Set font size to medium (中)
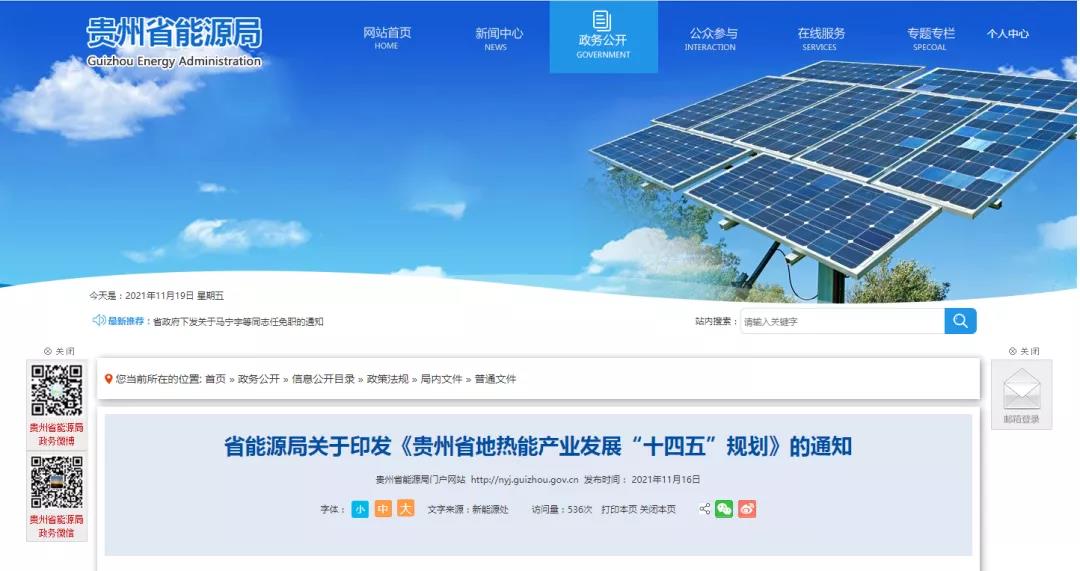This screenshot has height=571, width=1080. [x=383, y=509]
